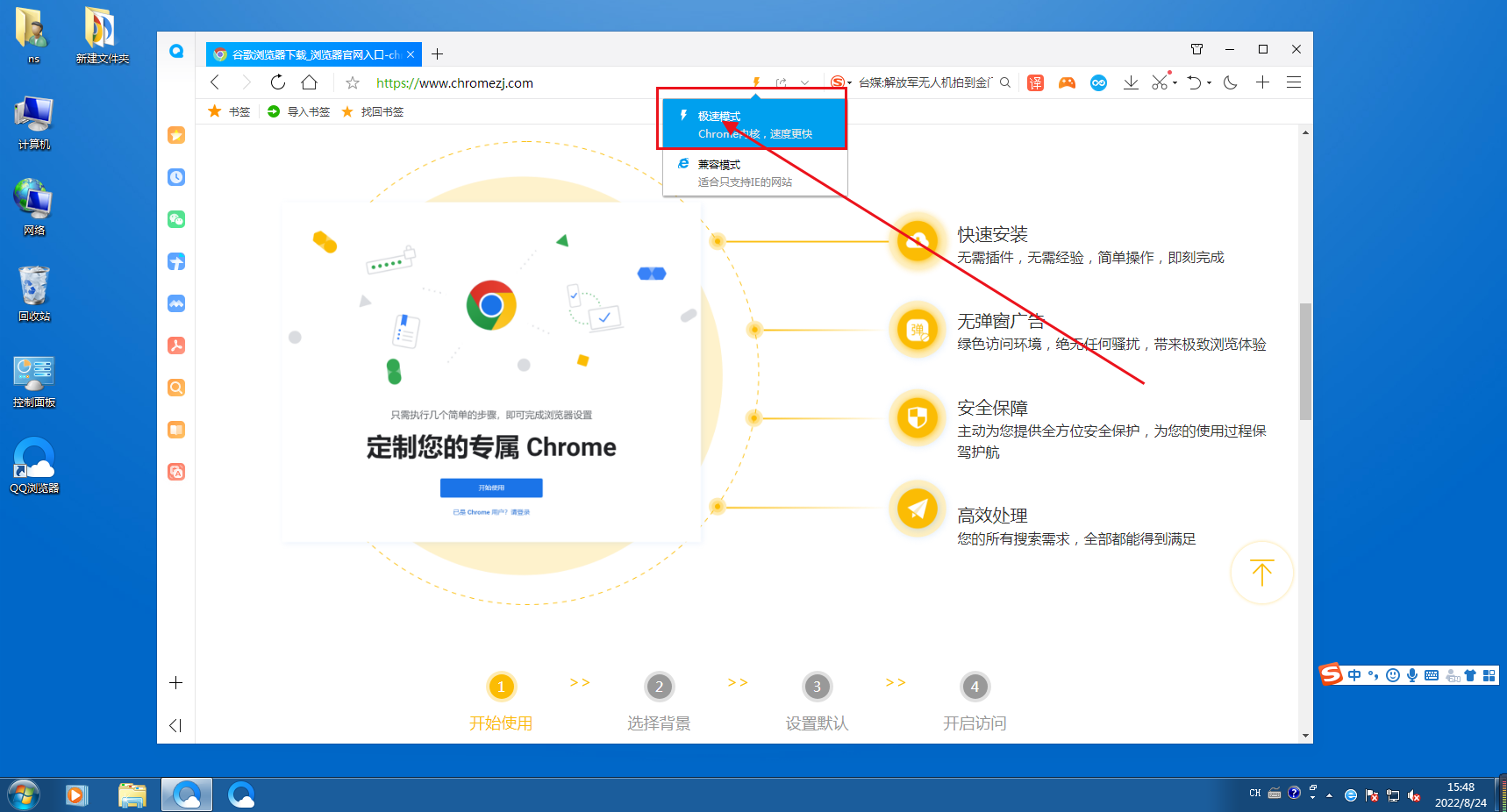This screenshot has width=1507, height=812.
Task: Click the 高效处理 paper plane icon
Action: (x=918, y=509)
